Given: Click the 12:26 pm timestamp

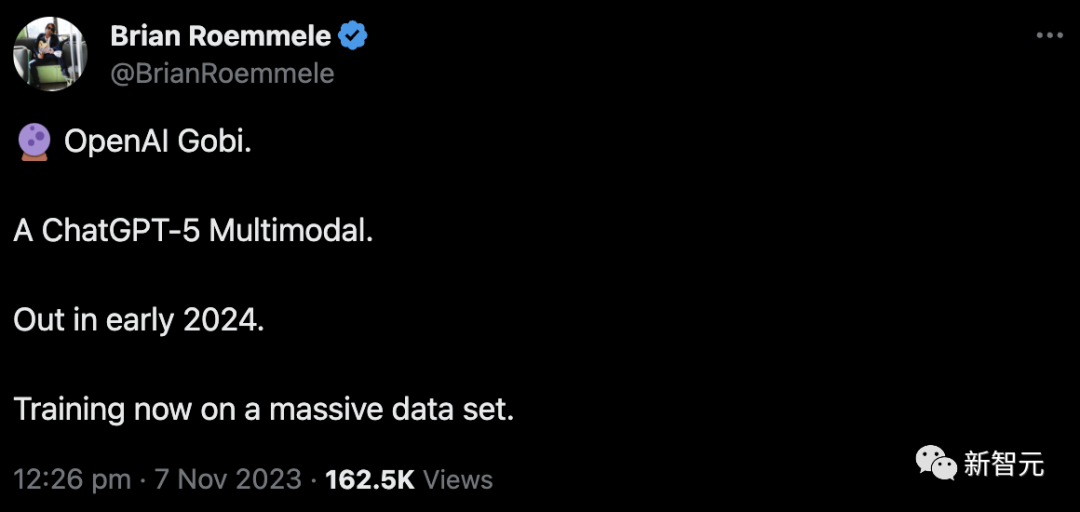Looking at the screenshot, I should click(72, 480).
